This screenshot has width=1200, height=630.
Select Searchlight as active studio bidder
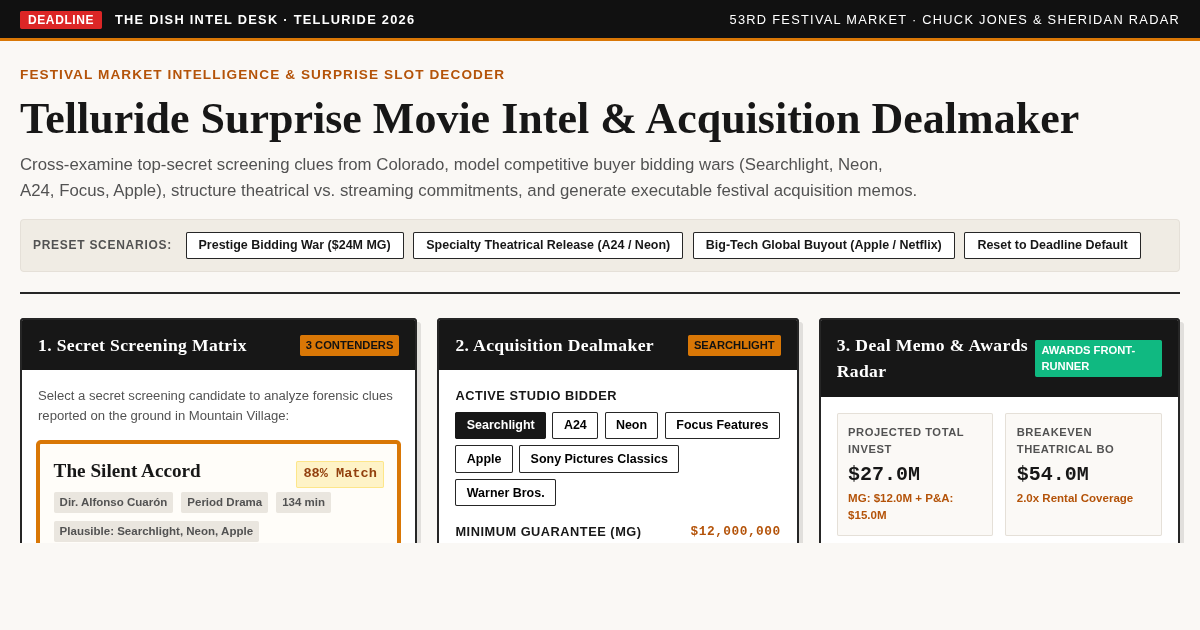[x=501, y=426]
